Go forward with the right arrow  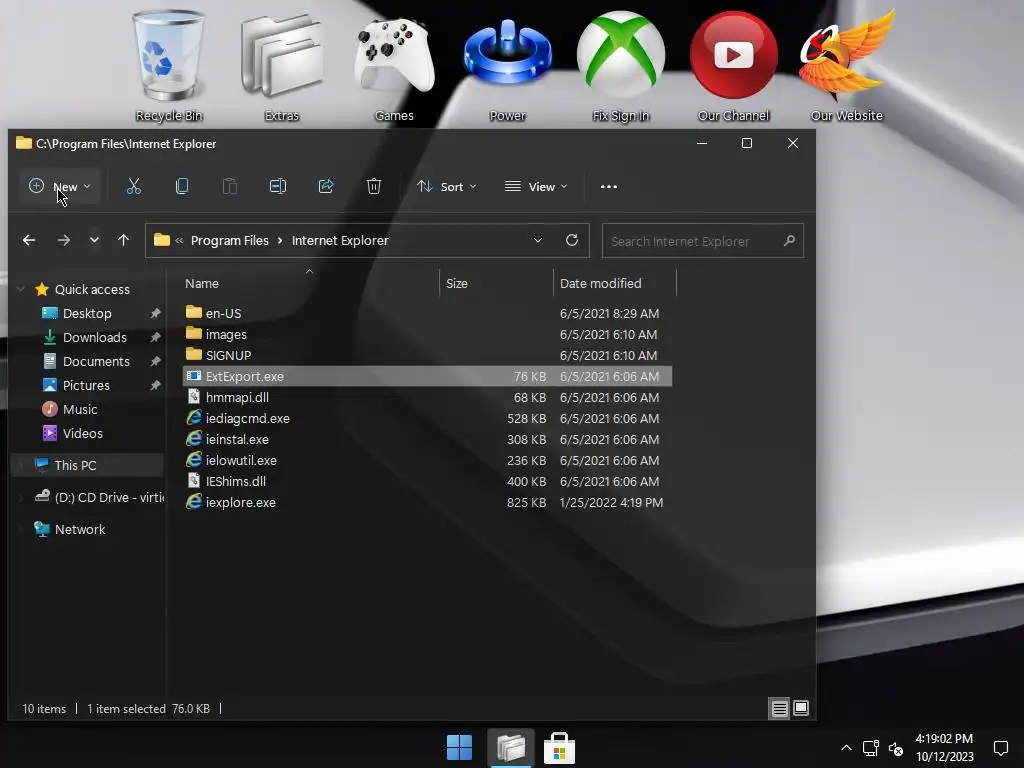coord(63,240)
